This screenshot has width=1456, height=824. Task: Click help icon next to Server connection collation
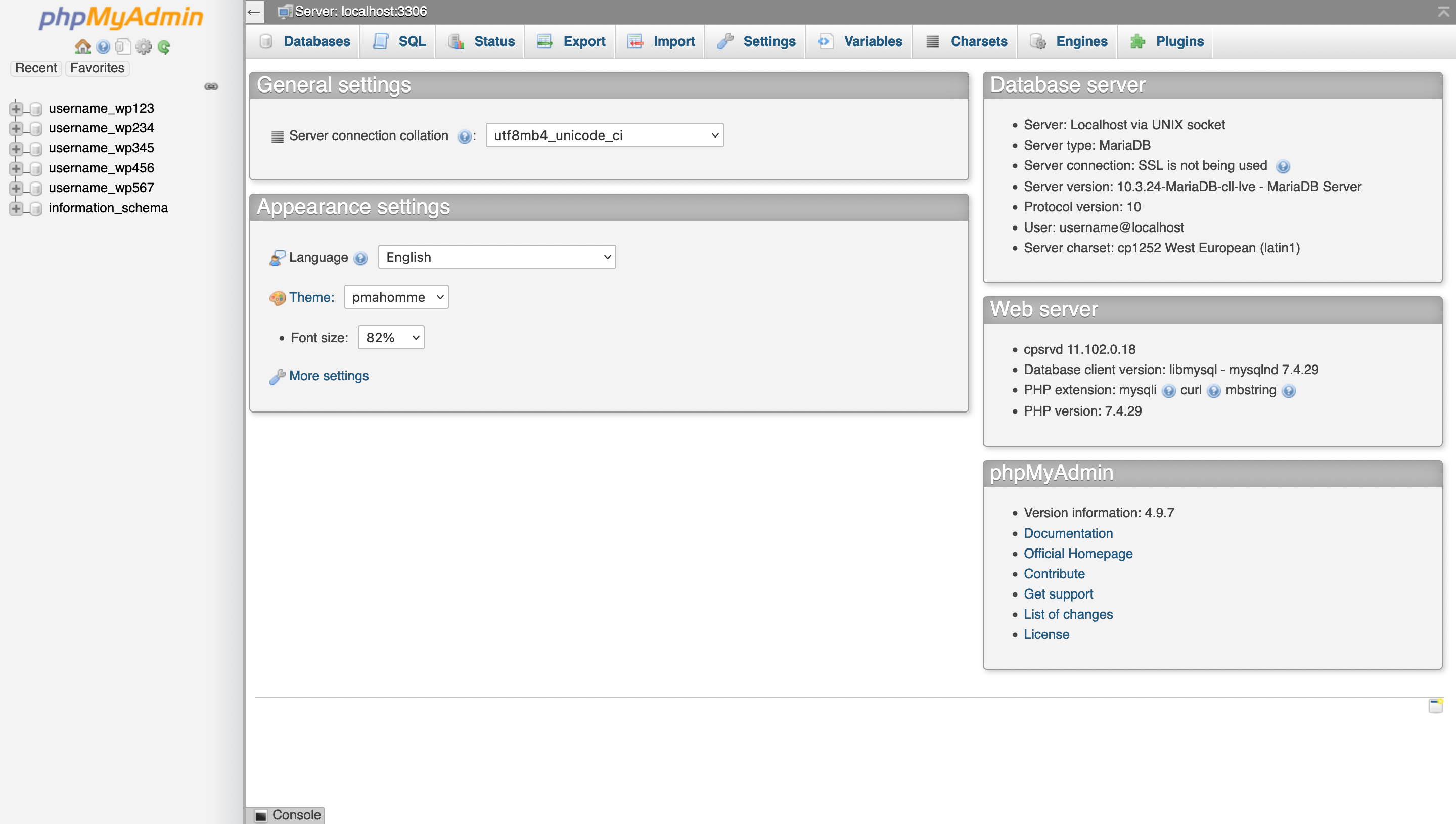pos(464,136)
